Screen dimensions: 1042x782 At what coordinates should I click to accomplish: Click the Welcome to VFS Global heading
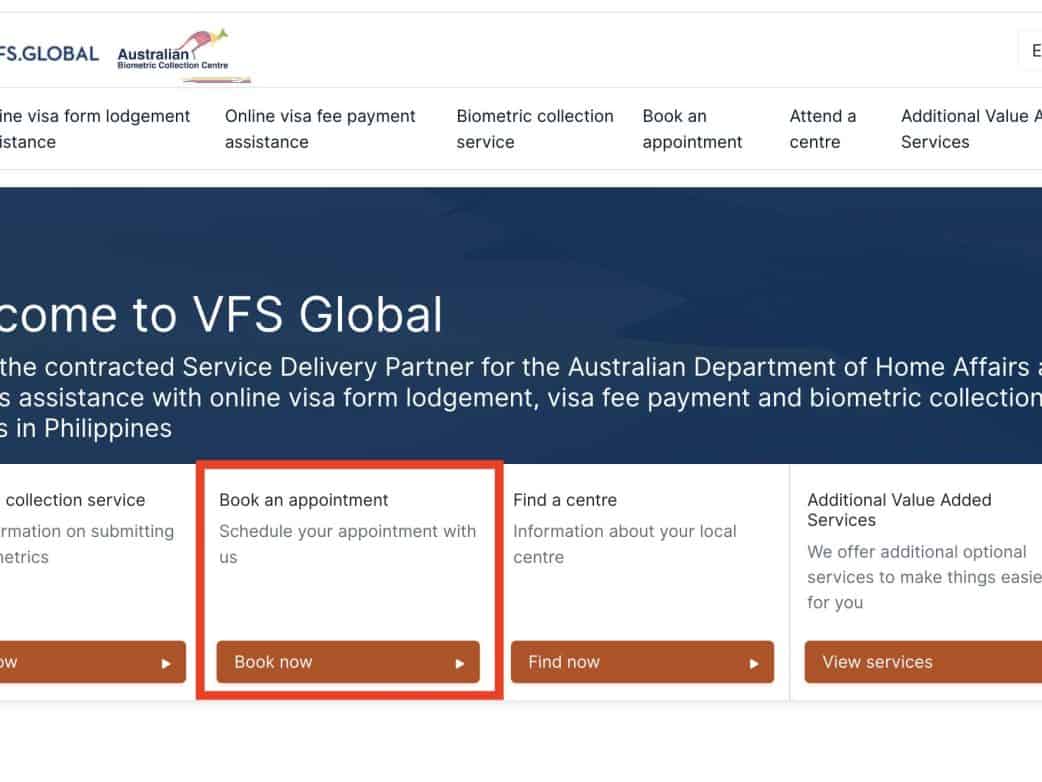[x=220, y=315]
